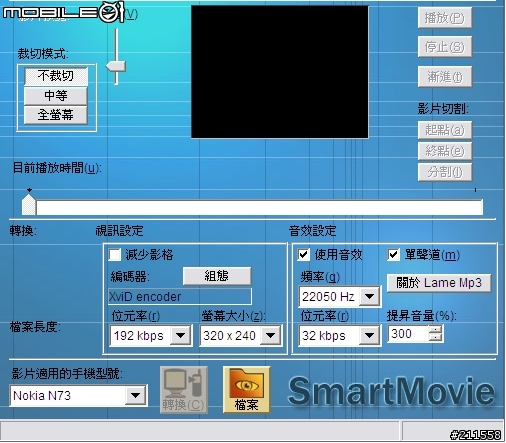506x443 pixels.
Task: Uncheck the 單聲道 mono checkbox
Action: [x=393, y=255]
